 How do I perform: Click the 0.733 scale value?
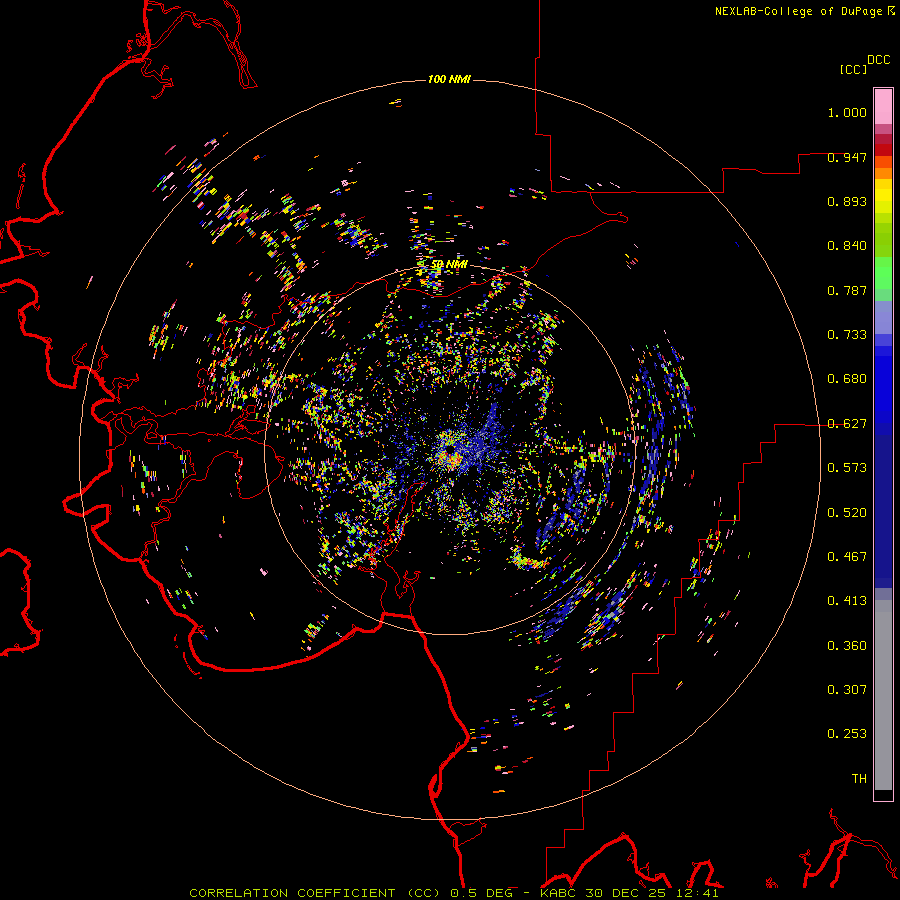(x=847, y=335)
